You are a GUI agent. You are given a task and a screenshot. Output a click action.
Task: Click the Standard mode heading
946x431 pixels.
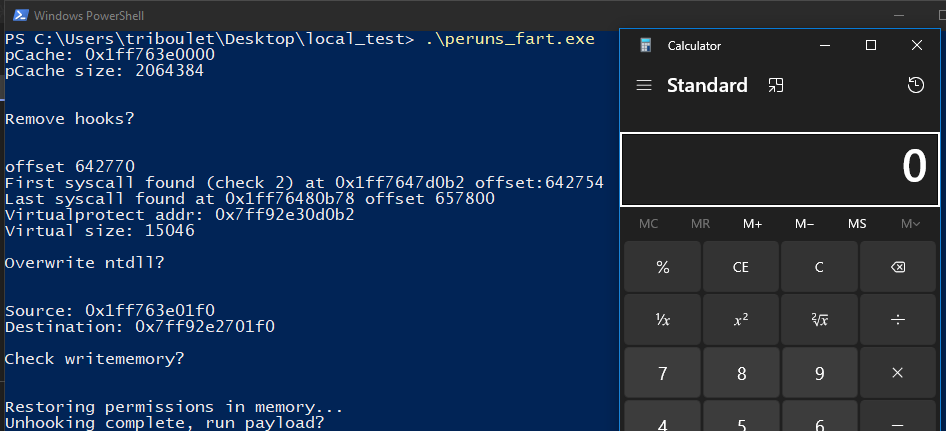tap(707, 86)
